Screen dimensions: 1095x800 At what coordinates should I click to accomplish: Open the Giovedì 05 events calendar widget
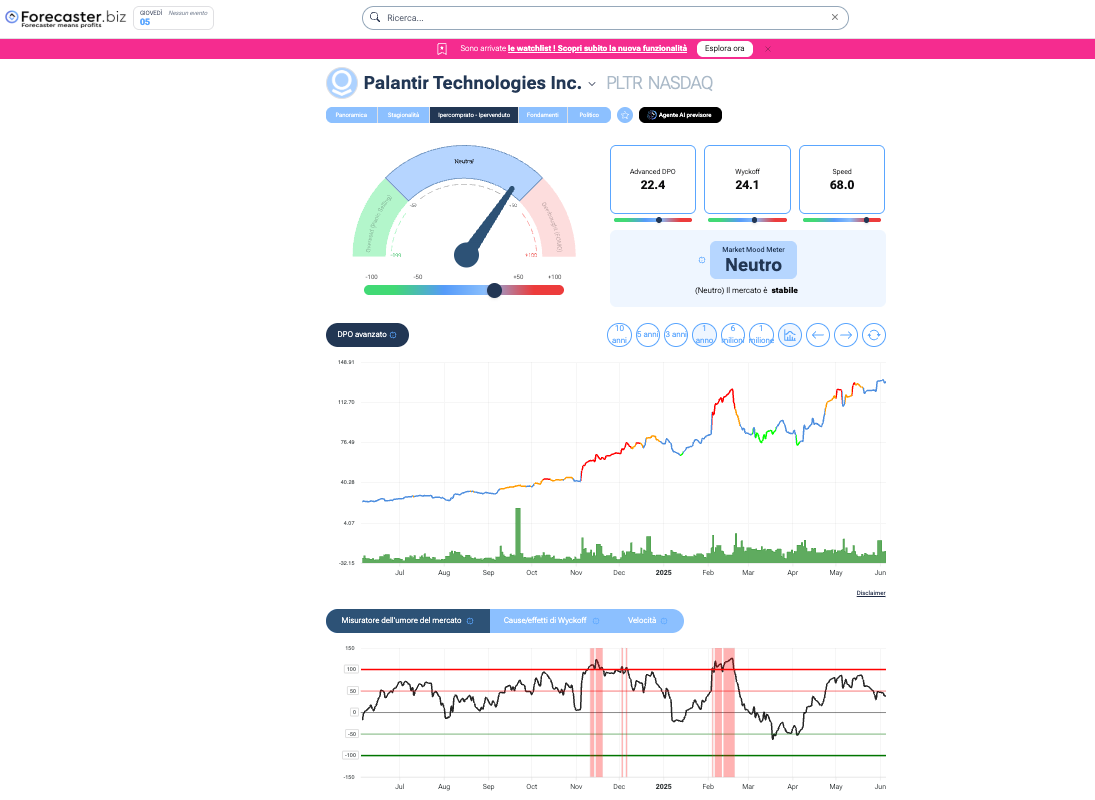tap(173, 17)
